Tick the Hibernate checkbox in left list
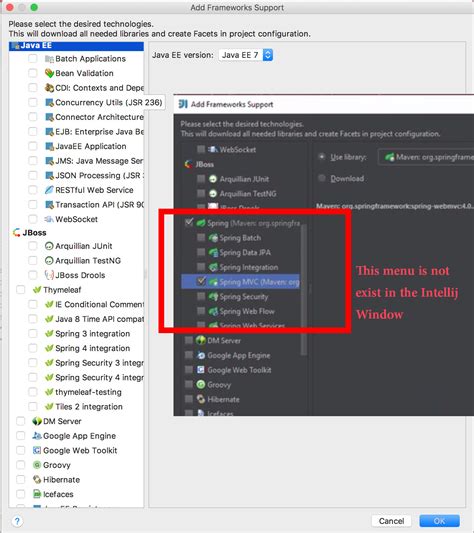The image size is (474, 533). tap(20, 480)
